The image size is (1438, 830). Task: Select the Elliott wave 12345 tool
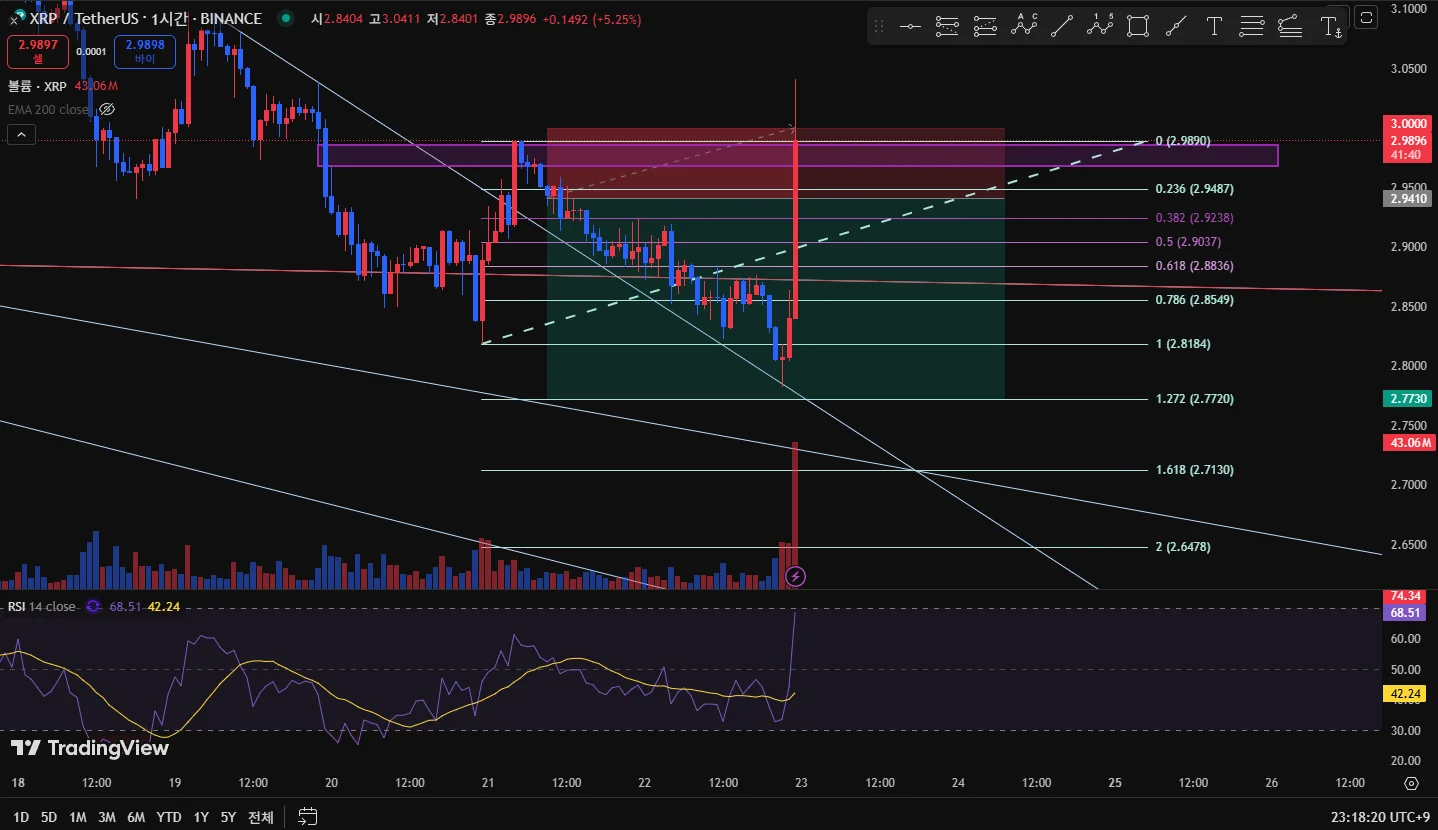(1100, 27)
